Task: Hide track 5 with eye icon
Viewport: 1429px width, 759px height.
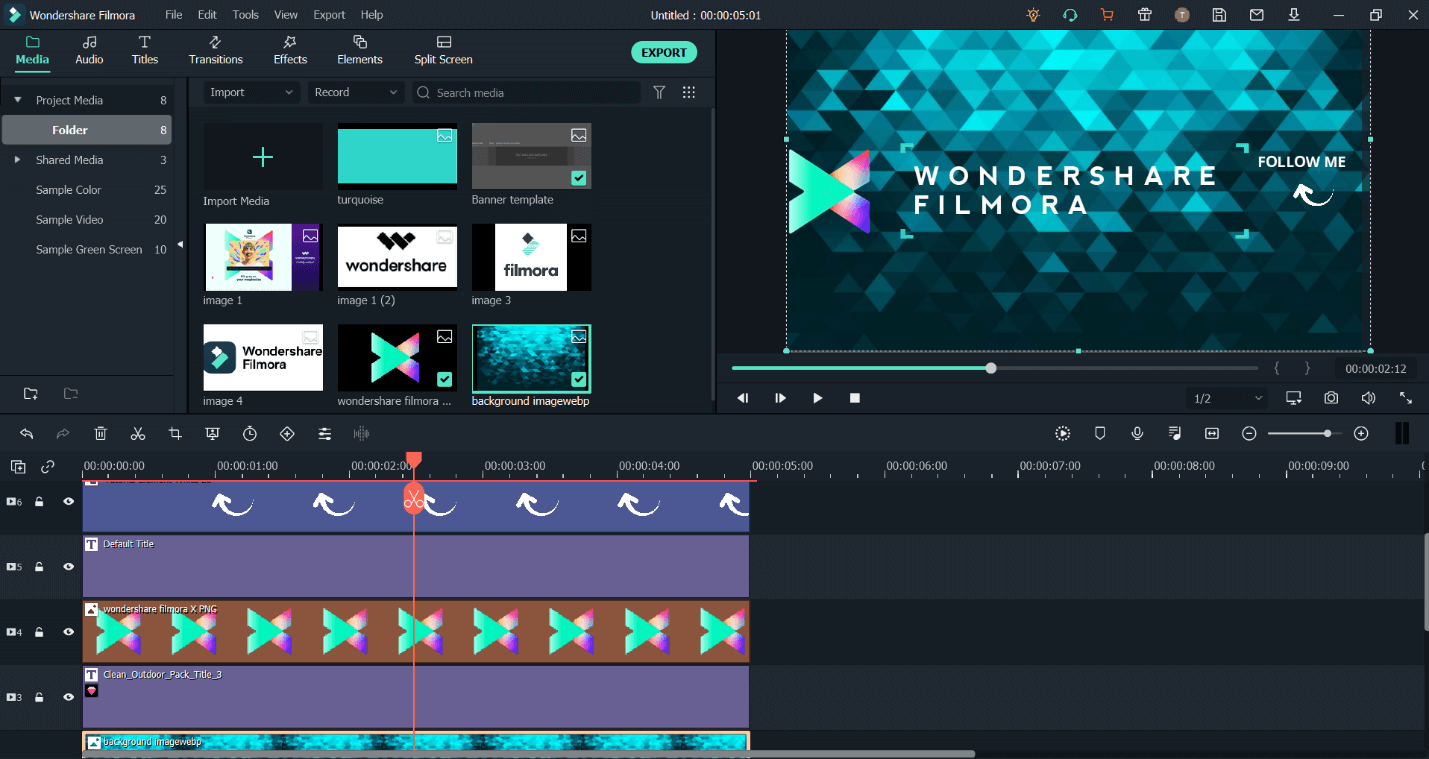Action: pos(69,567)
